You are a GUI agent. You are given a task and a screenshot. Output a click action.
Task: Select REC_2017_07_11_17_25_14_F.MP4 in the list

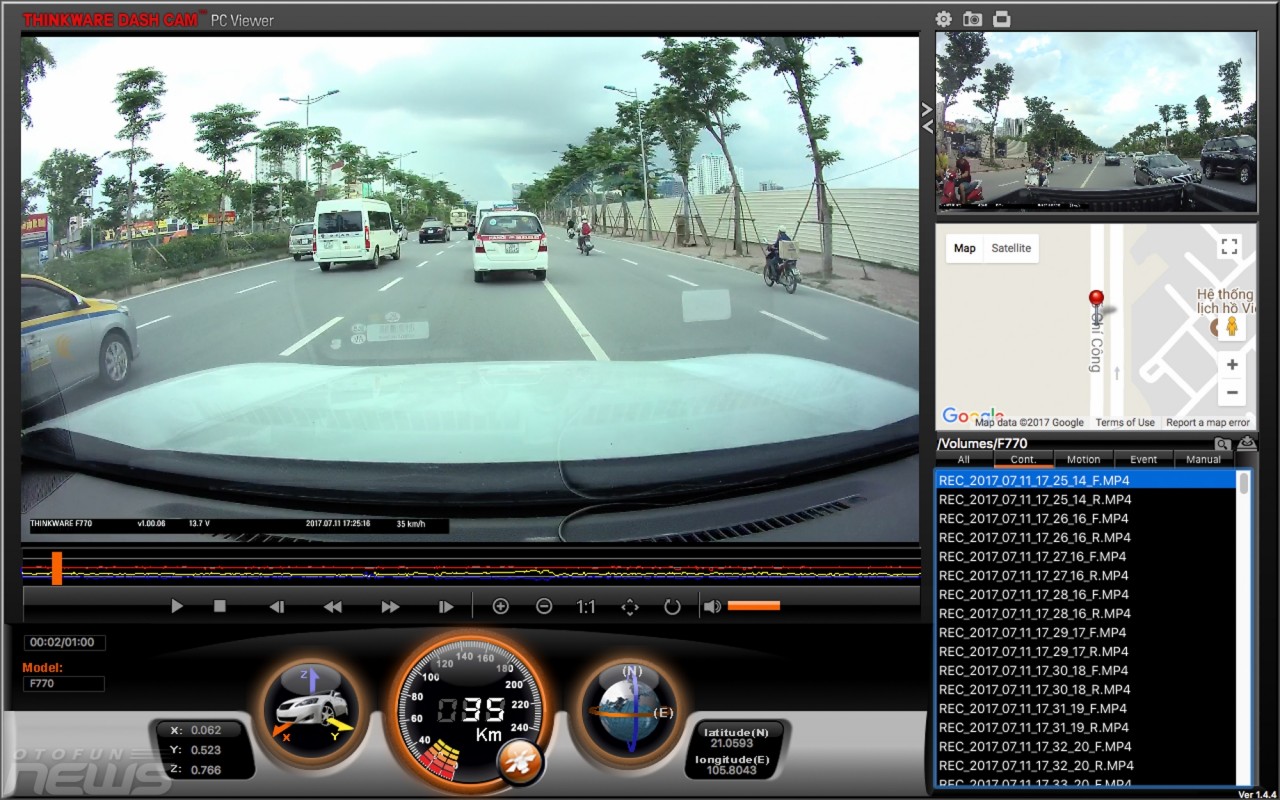[x=1086, y=480]
